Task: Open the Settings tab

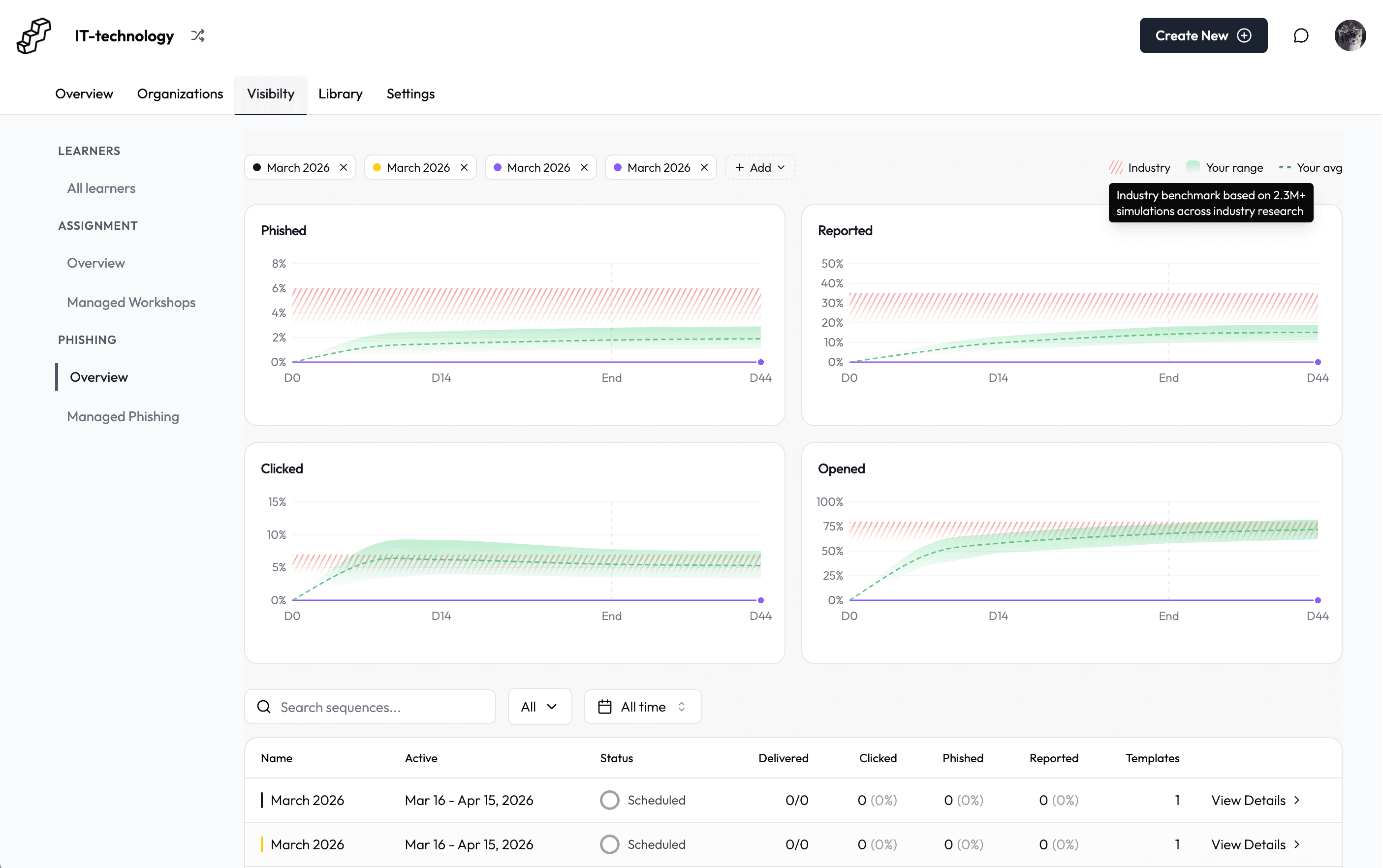Action: (x=410, y=93)
